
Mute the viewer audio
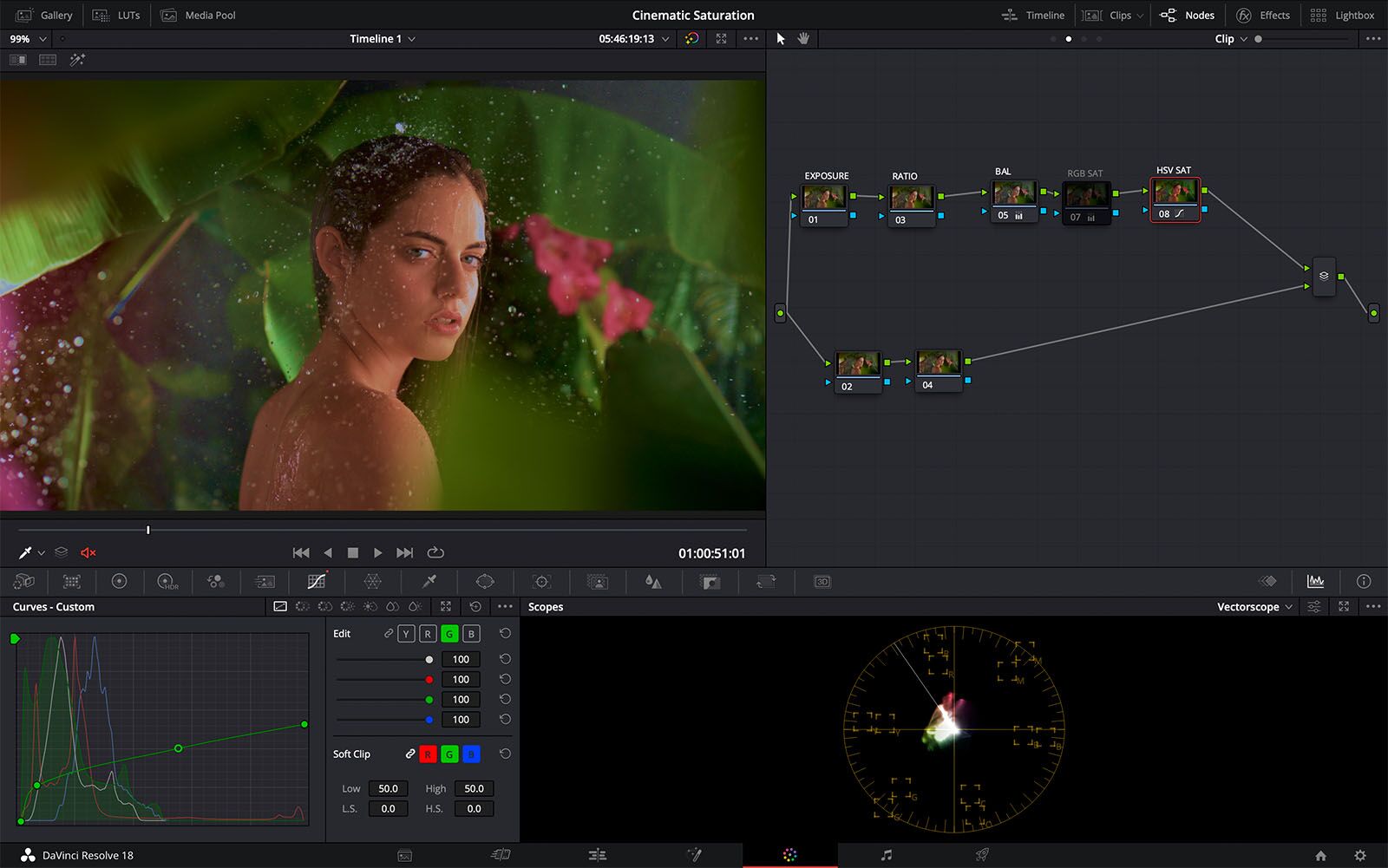click(x=87, y=552)
